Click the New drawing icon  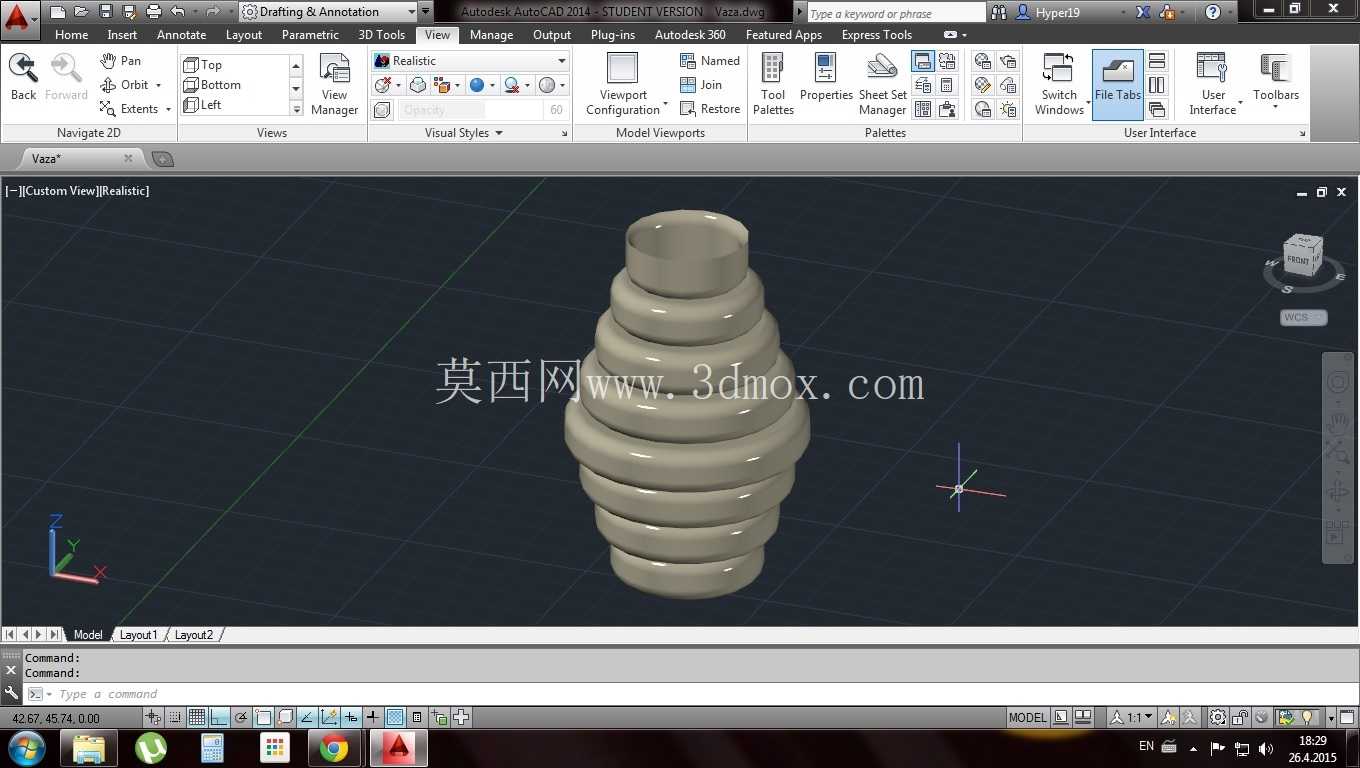[58, 12]
